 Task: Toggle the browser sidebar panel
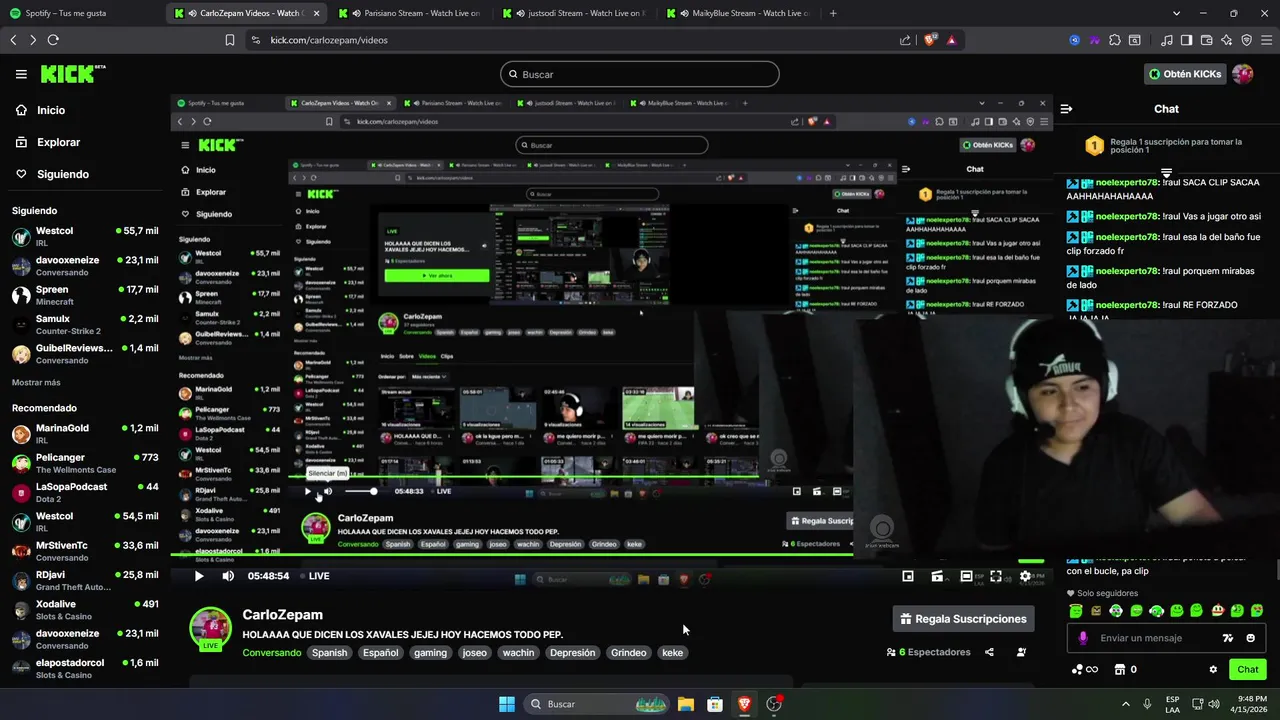tap(1186, 40)
